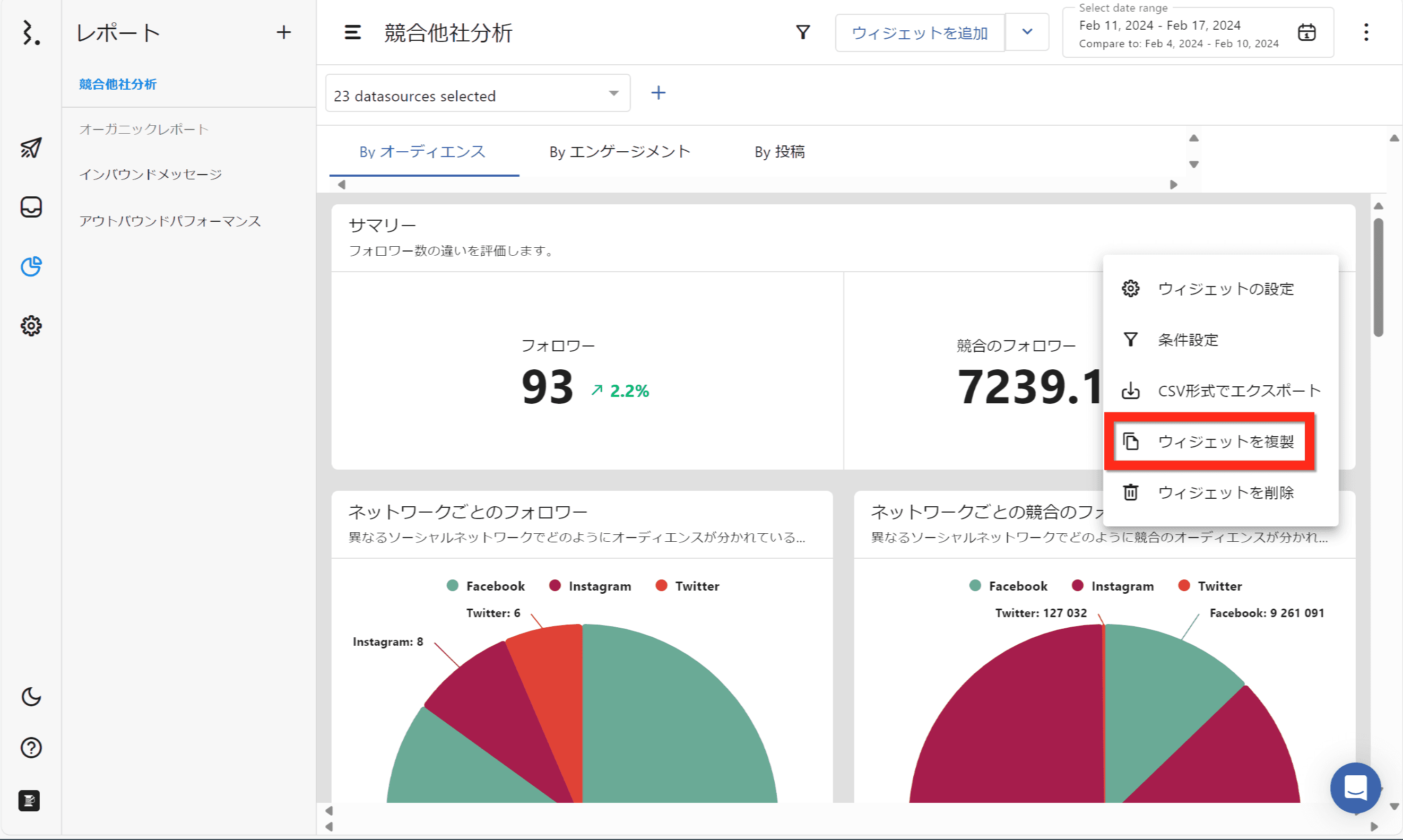Select 条件設定 menu entry
Image resolution: width=1403 pixels, height=840 pixels.
tap(1221, 340)
